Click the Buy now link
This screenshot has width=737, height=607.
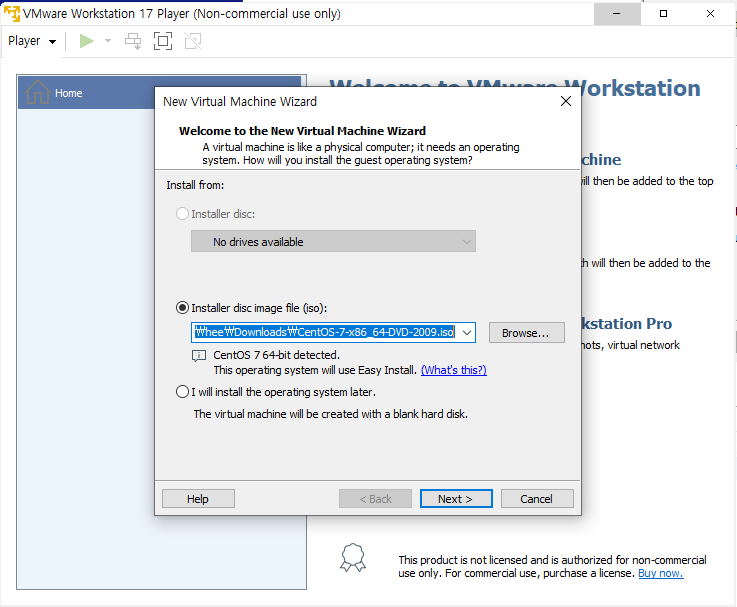click(x=660, y=573)
